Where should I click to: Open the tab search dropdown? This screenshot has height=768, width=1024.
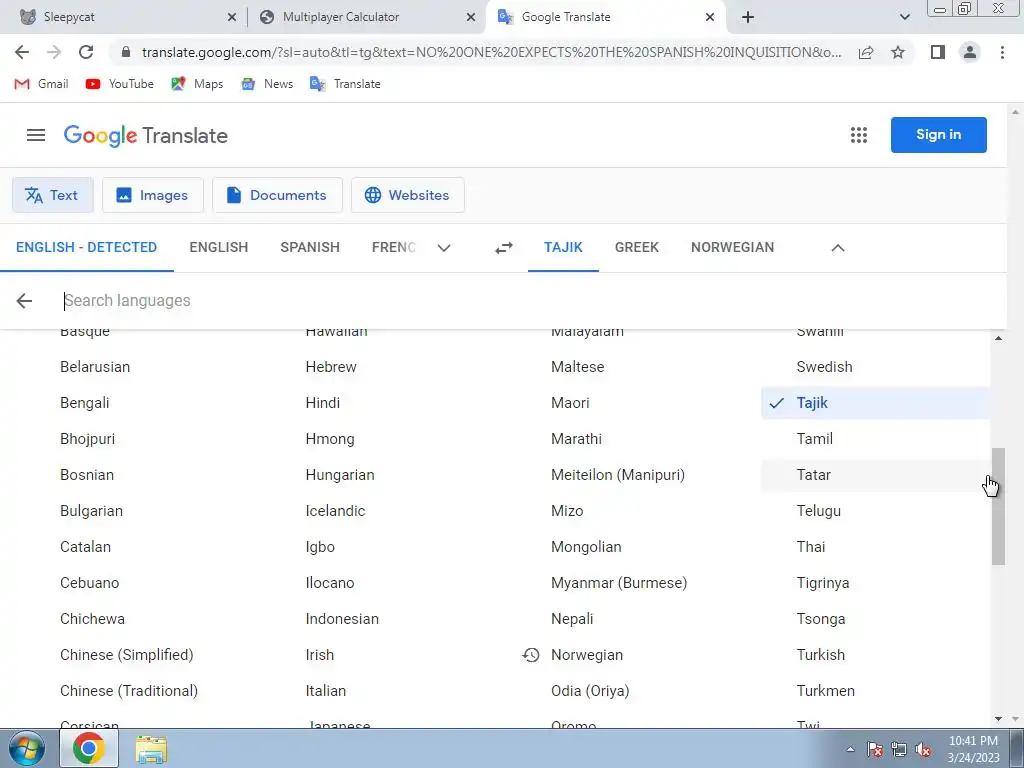904,17
